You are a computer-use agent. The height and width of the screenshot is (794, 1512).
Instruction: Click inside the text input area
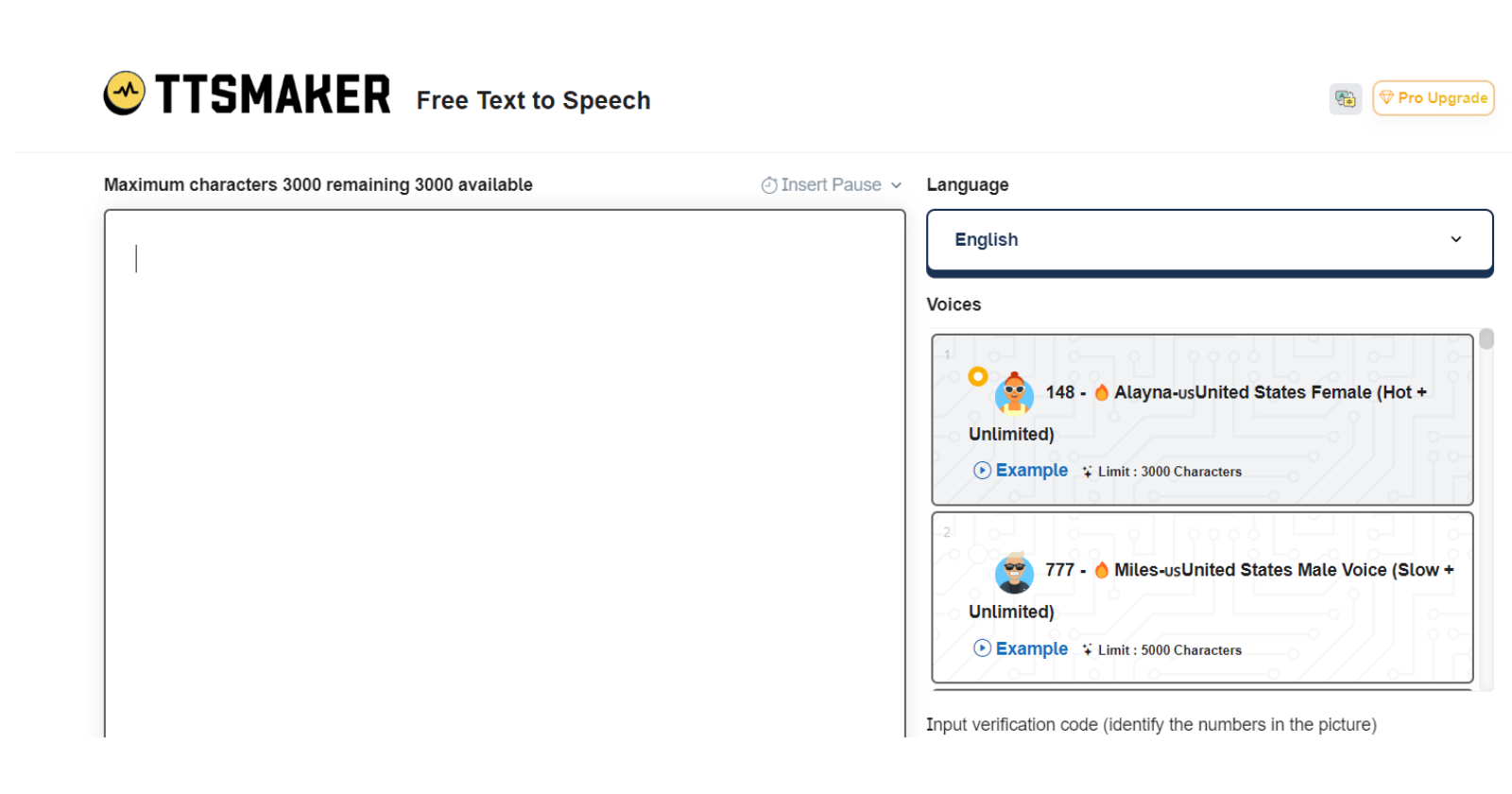(505, 473)
